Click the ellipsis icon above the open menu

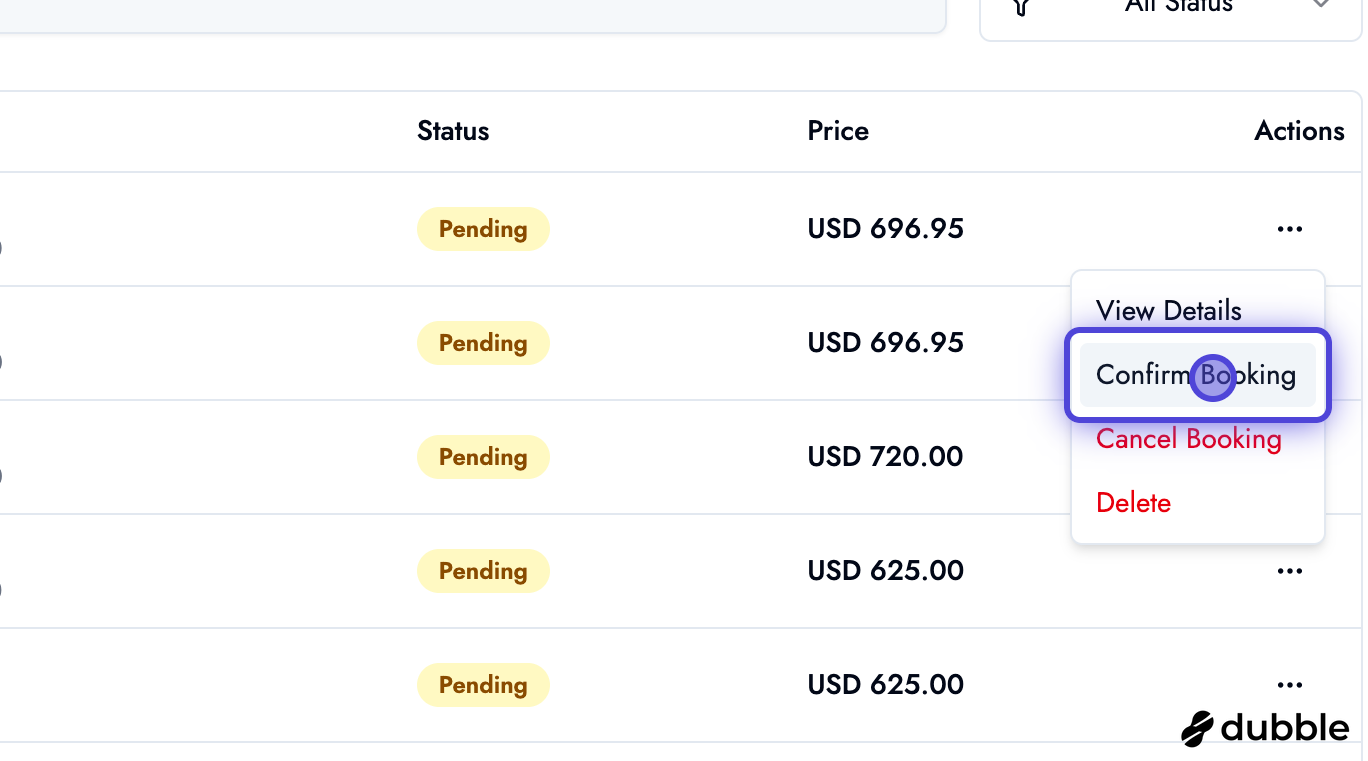[1289, 228]
